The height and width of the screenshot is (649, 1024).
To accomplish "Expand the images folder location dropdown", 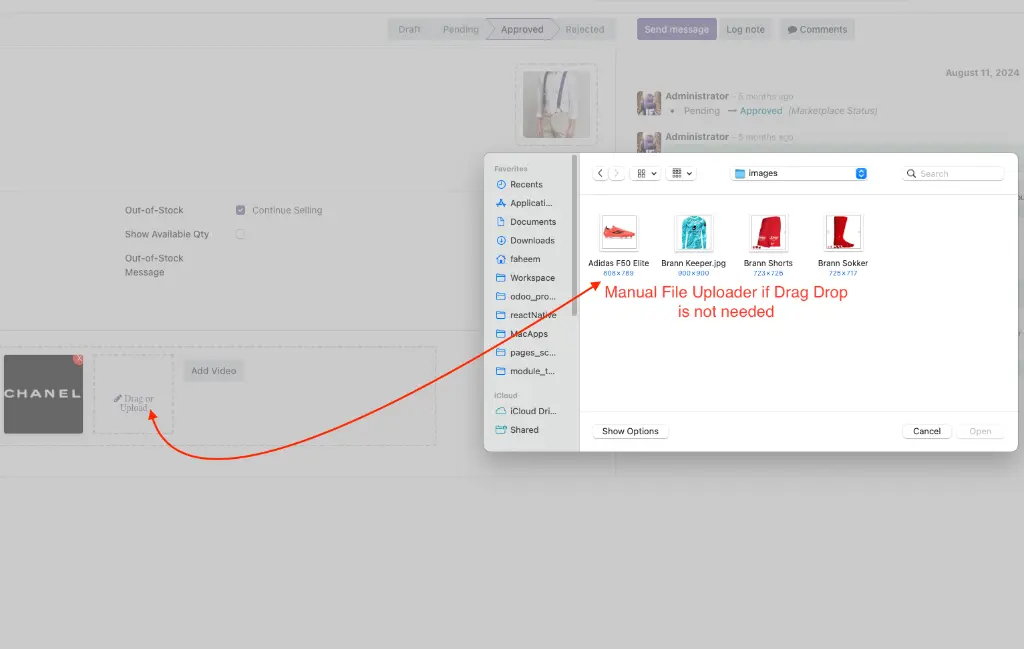I will click(861, 173).
